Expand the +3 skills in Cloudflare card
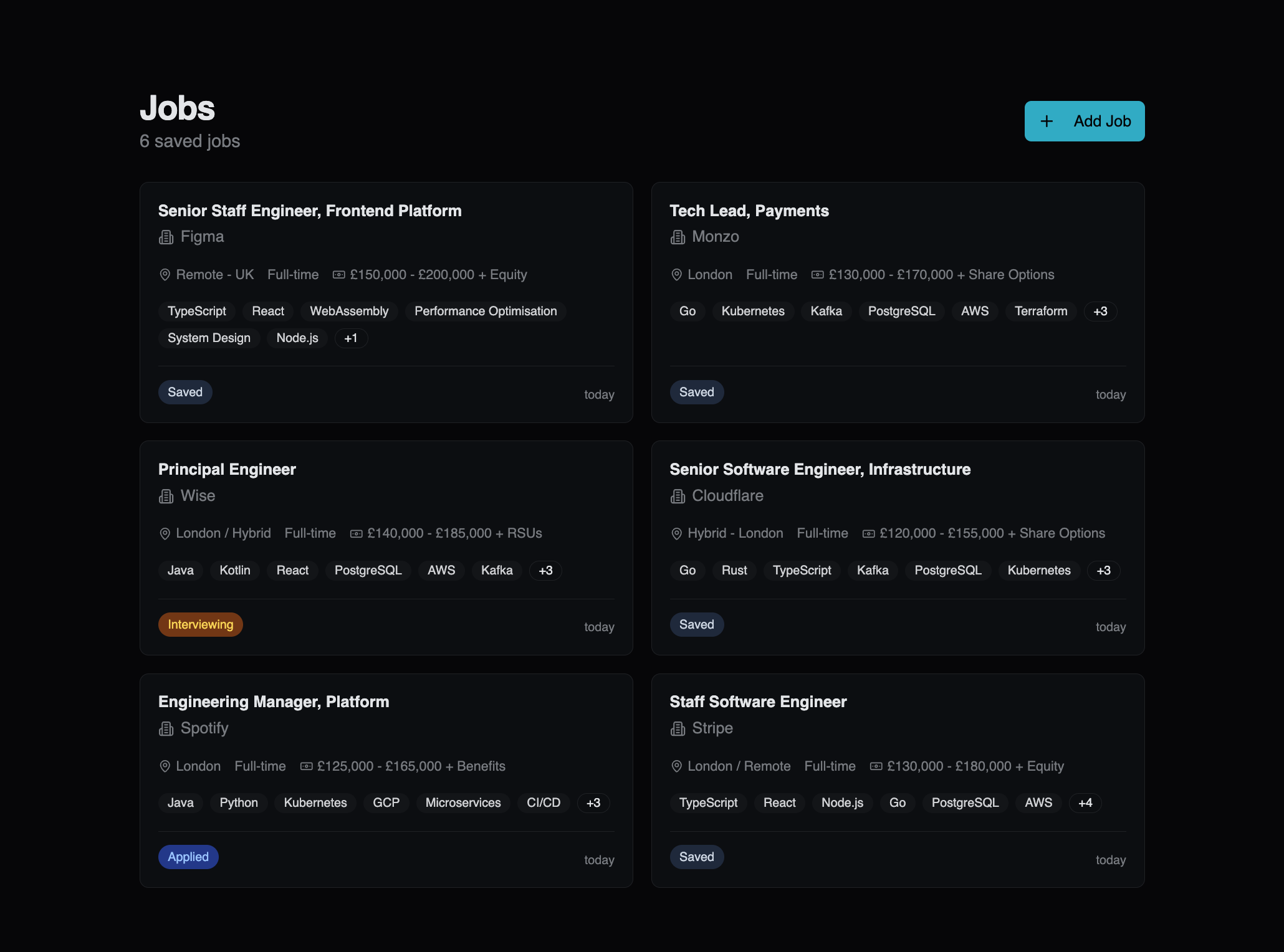 pos(1103,571)
